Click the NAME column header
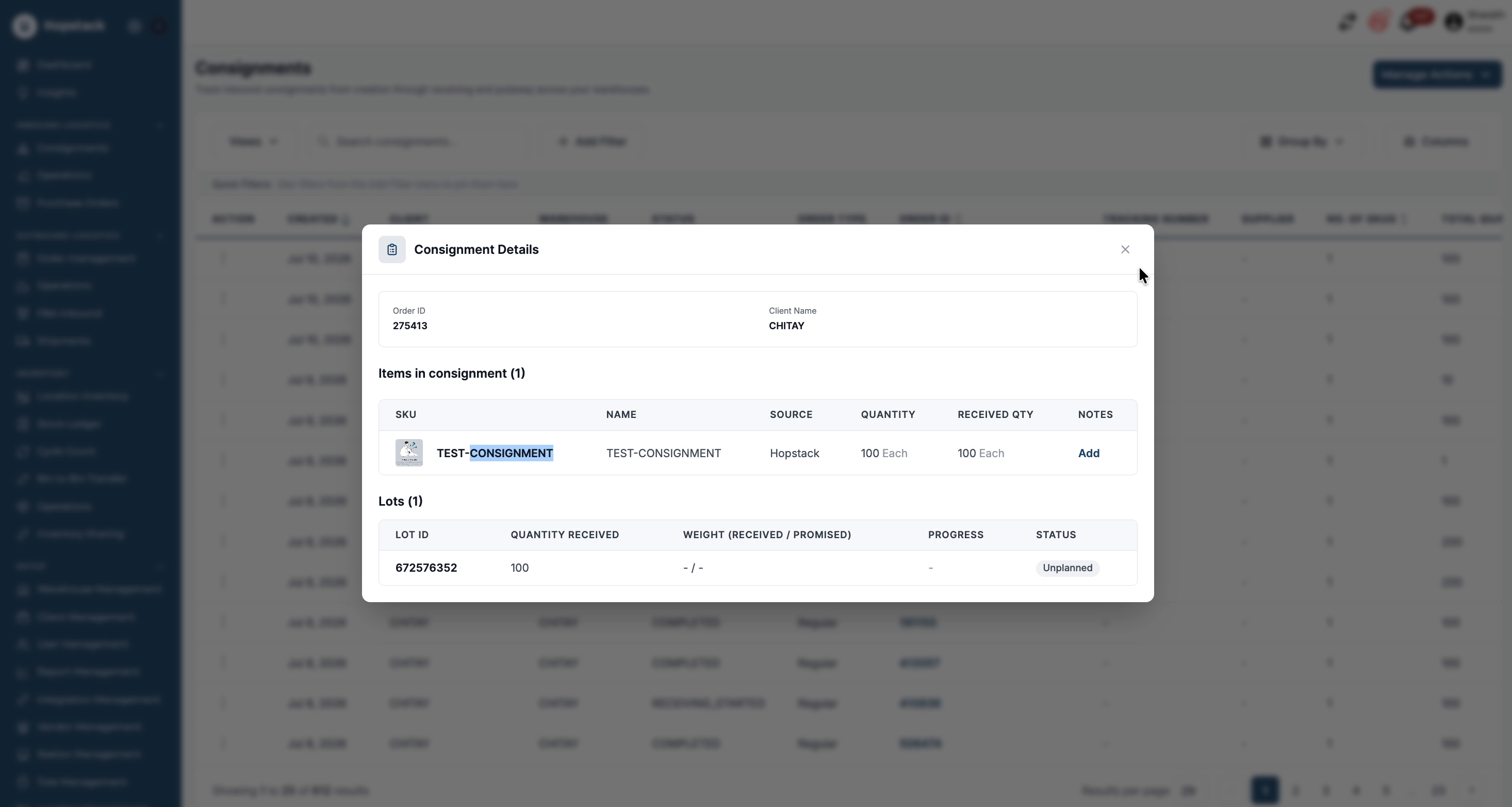 621,415
